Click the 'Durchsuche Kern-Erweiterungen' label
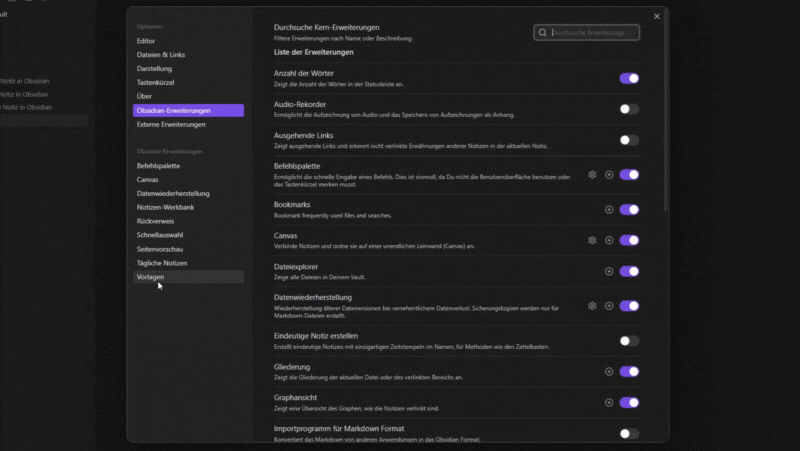This screenshot has width=800, height=451. click(327, 28)
